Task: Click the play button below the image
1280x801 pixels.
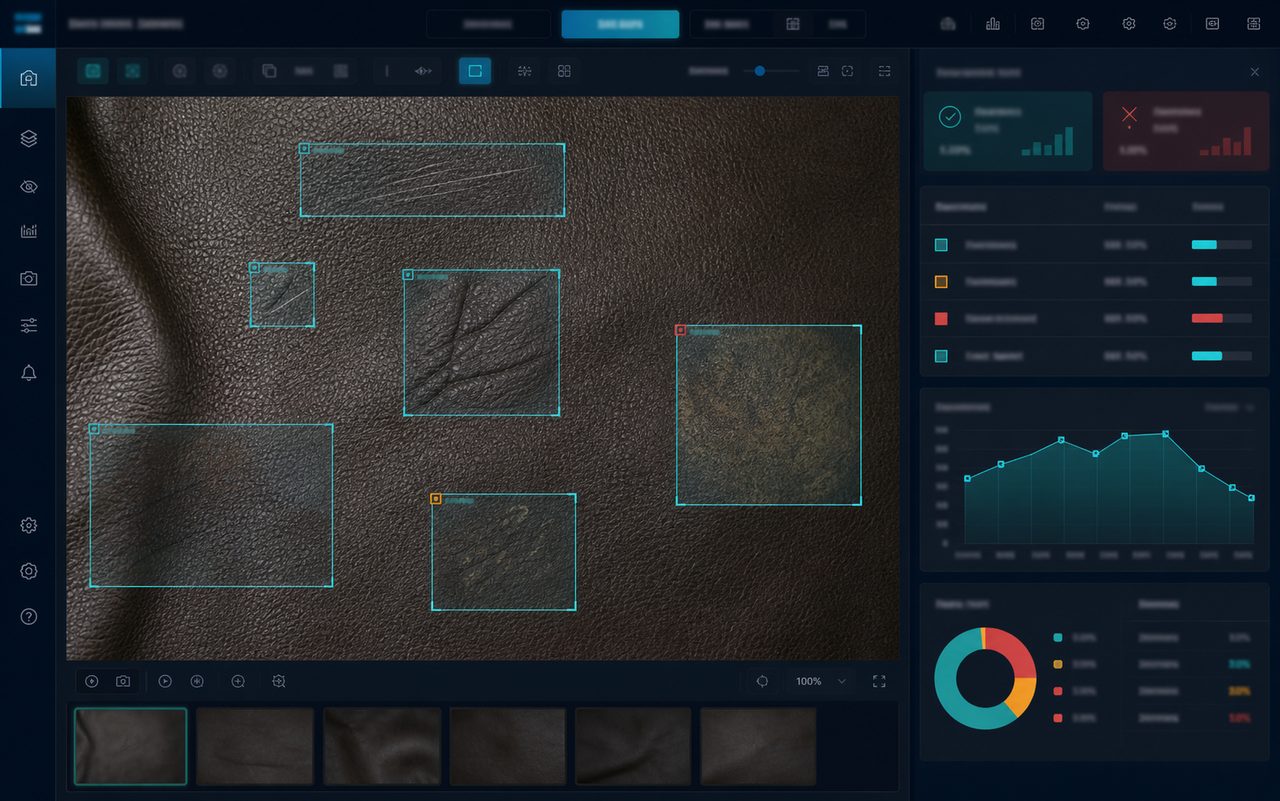Action: pyautogui.click(x=165, y=681)
